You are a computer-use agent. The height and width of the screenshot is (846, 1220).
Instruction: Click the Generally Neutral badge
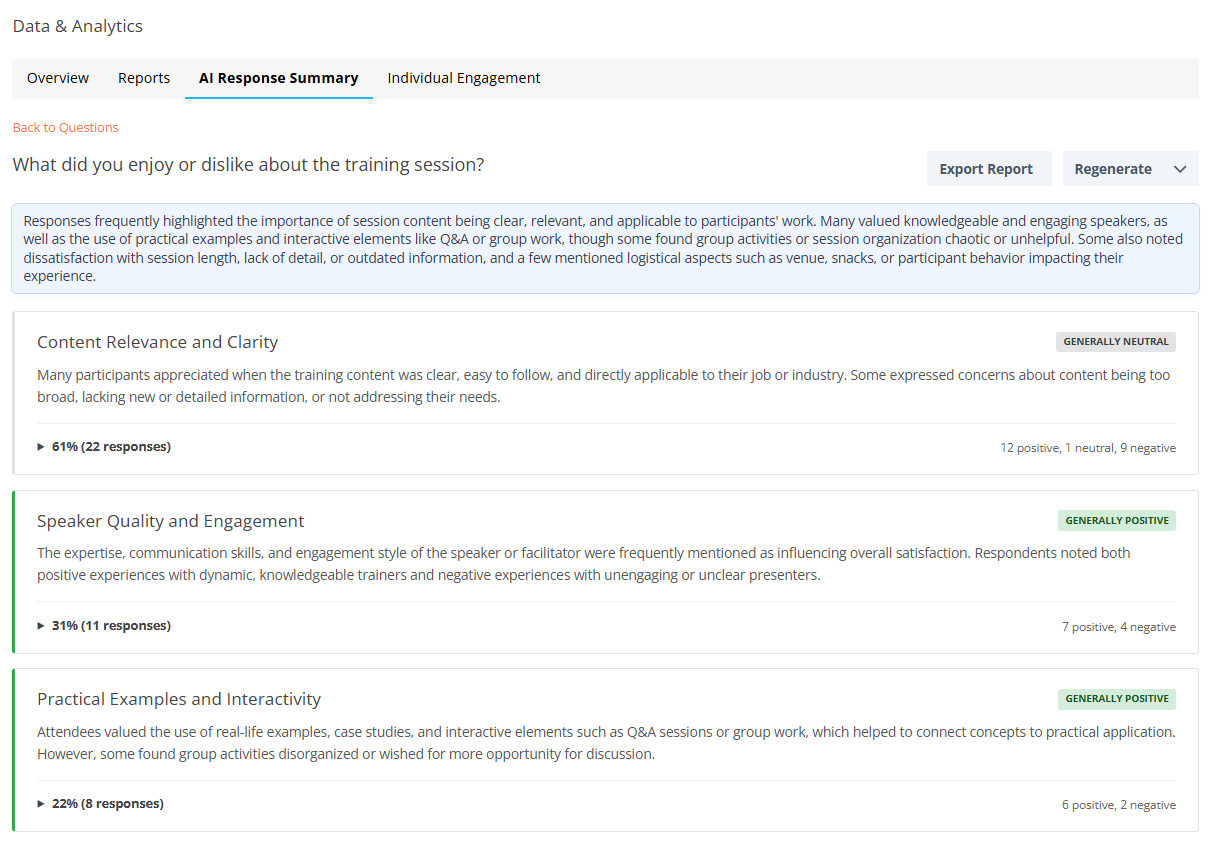[x=1116, y=342]
